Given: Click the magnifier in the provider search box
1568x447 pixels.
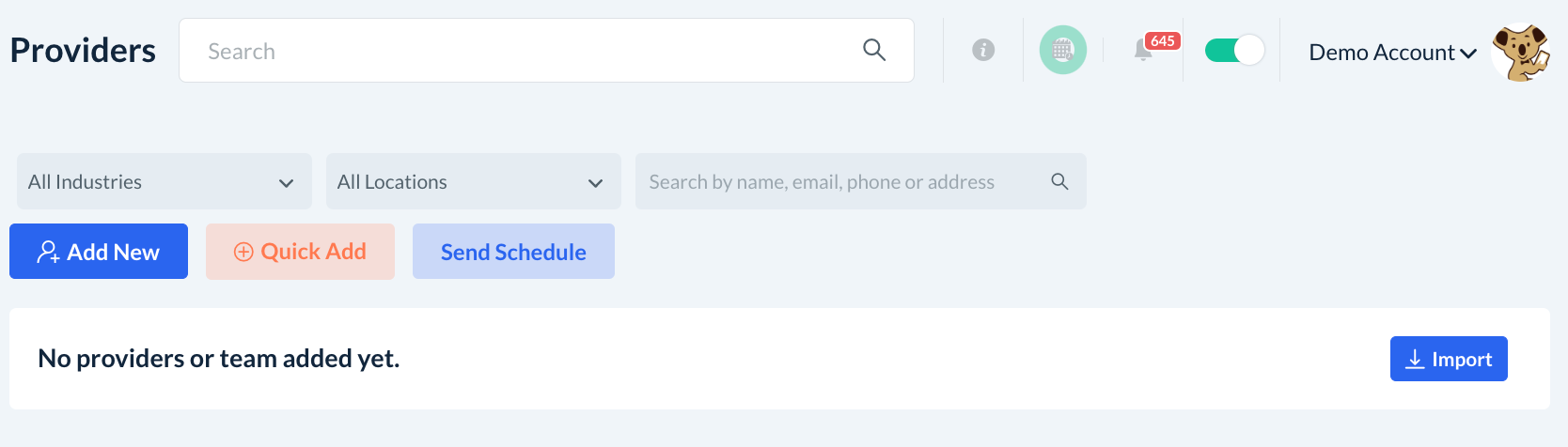Looking at the screenshot, I should point(1059,181).
